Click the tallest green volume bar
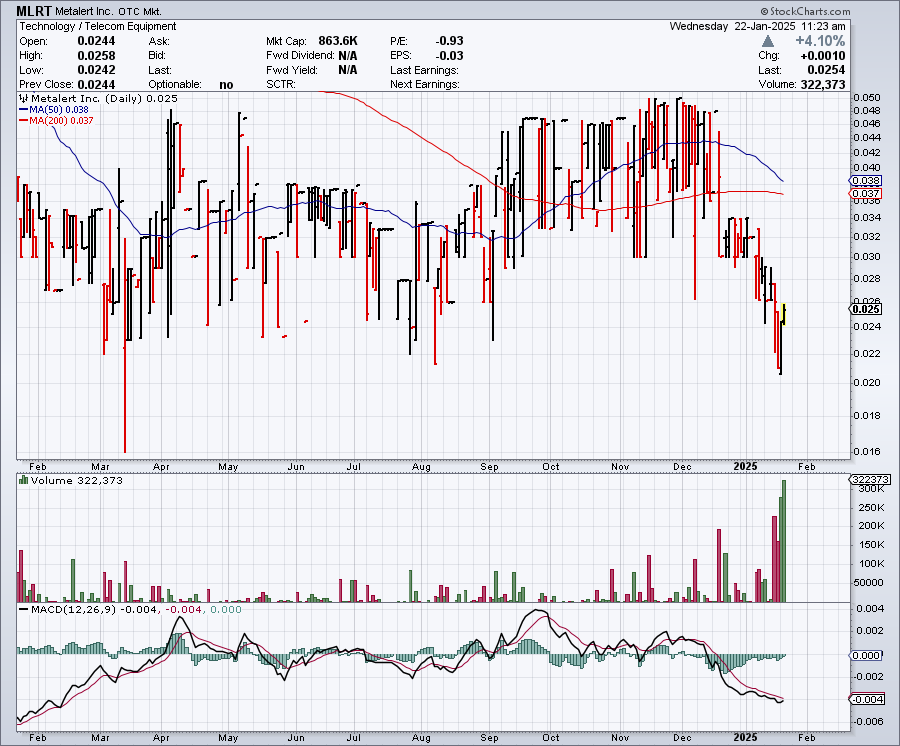Screen dimensions: 900x746 tap(784, 541)
